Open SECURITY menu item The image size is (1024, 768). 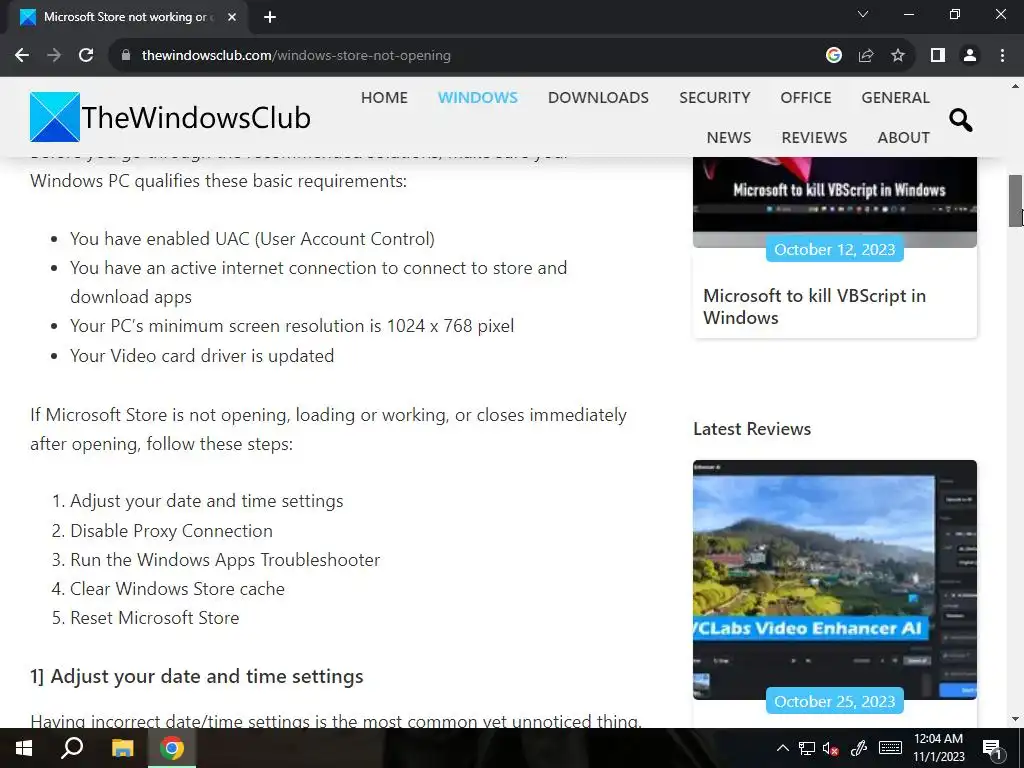714,97
